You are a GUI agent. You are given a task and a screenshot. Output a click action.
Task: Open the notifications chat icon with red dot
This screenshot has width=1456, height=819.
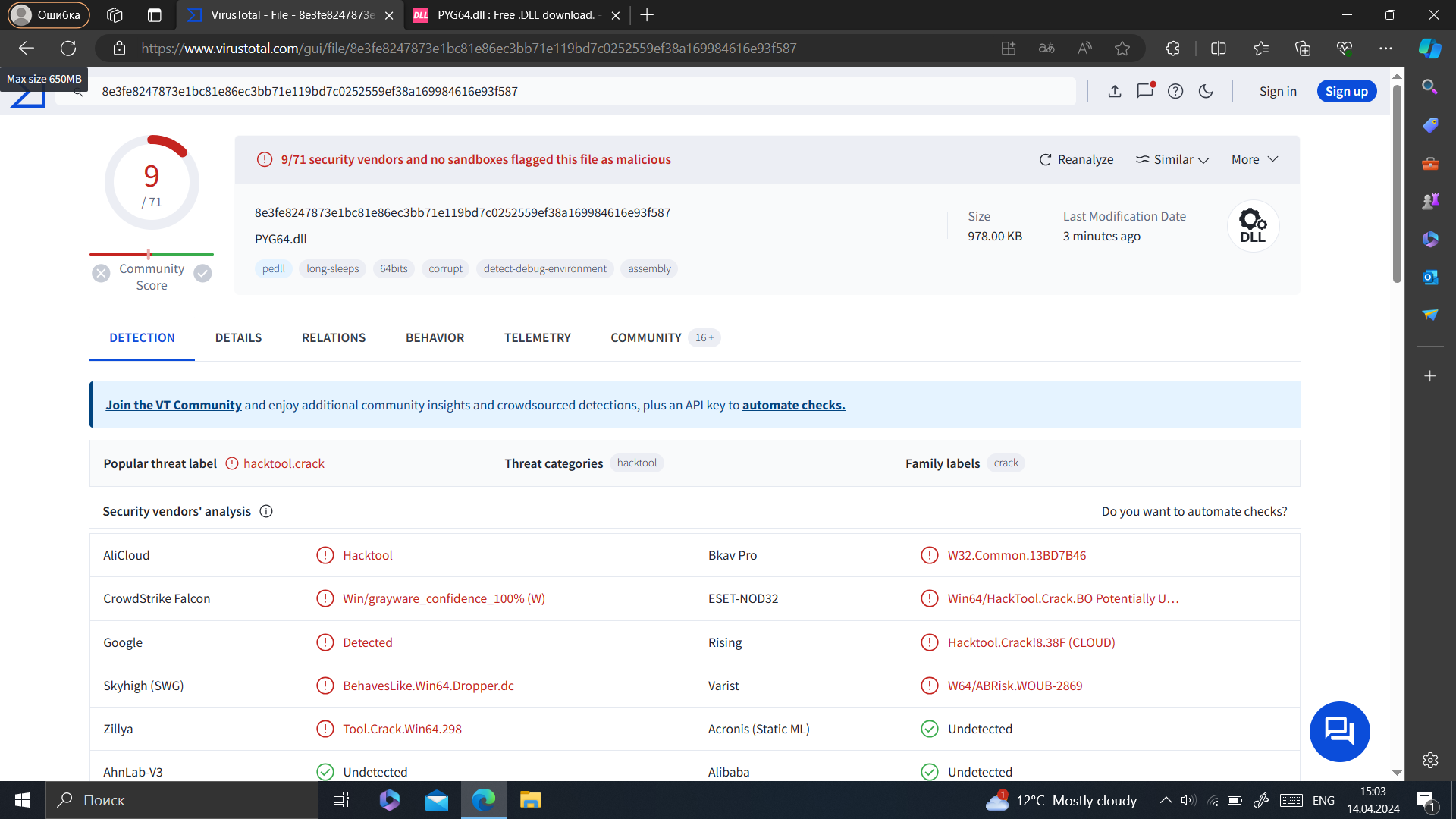point(1145,90)
